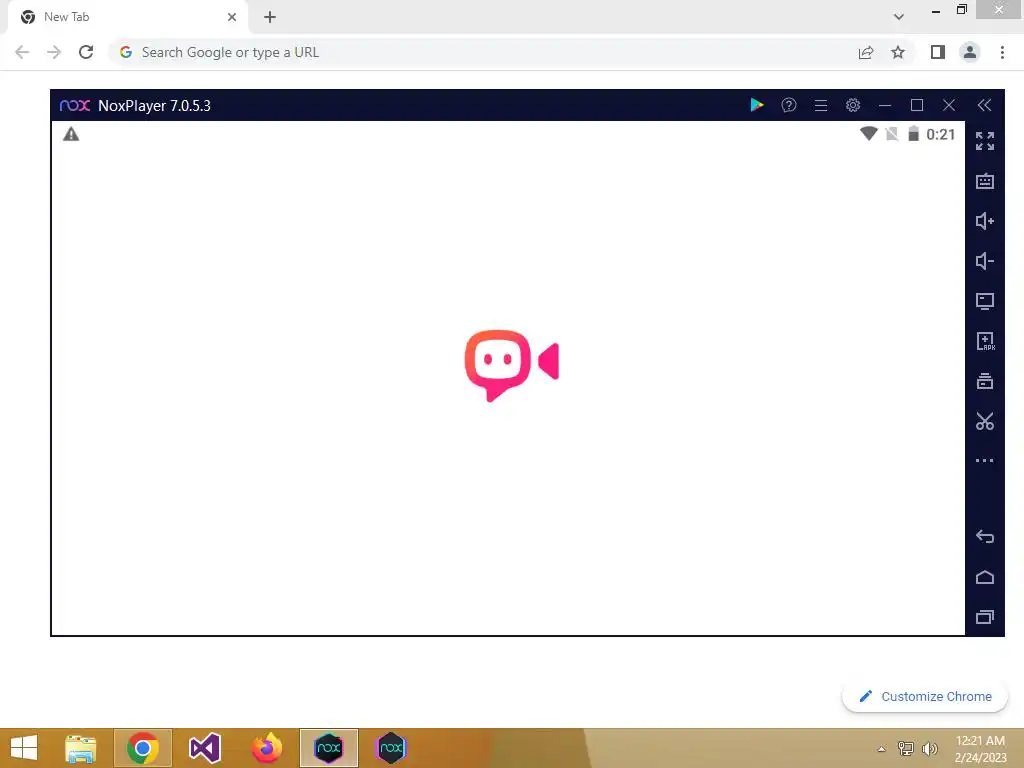Click Android back arrow in Nox sidebar
The height and width of the screenshot is (768, 1024).
pos(984,537)
